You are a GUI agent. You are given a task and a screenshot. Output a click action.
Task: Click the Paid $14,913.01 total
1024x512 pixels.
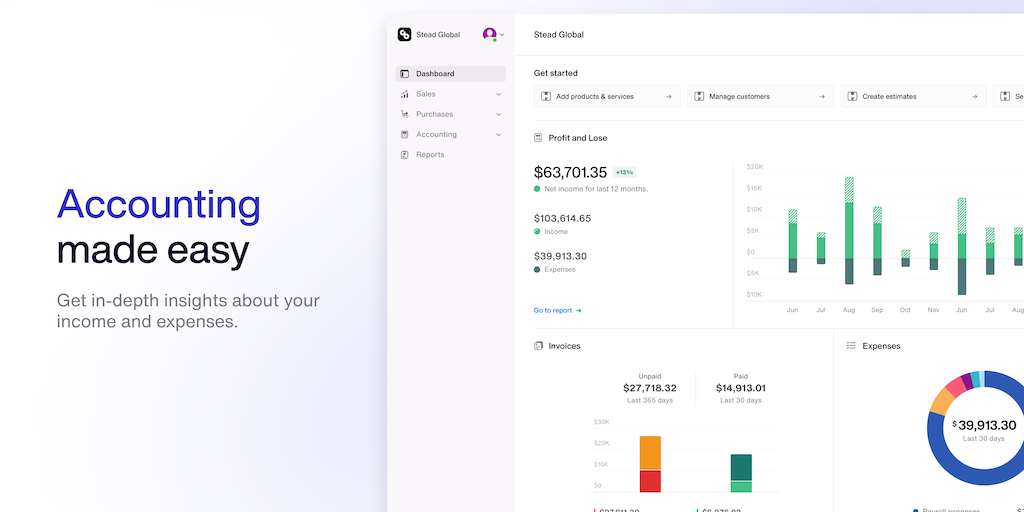pos(741,388)
